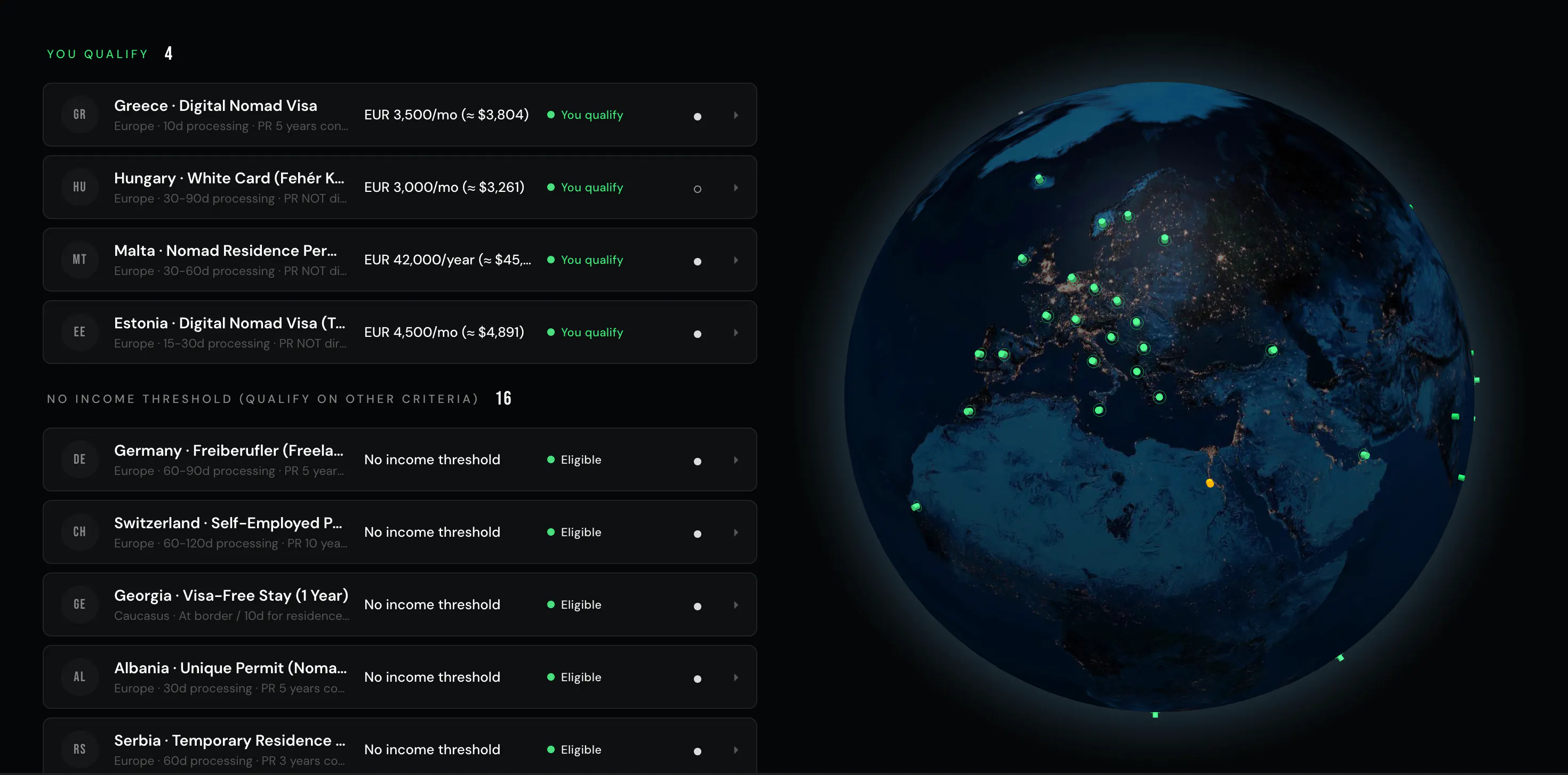The height and width of the screenshot is (775, 1568).
Task: Expand the Switzerland Self-Employed chevron
Action: [x=736, y=532]
